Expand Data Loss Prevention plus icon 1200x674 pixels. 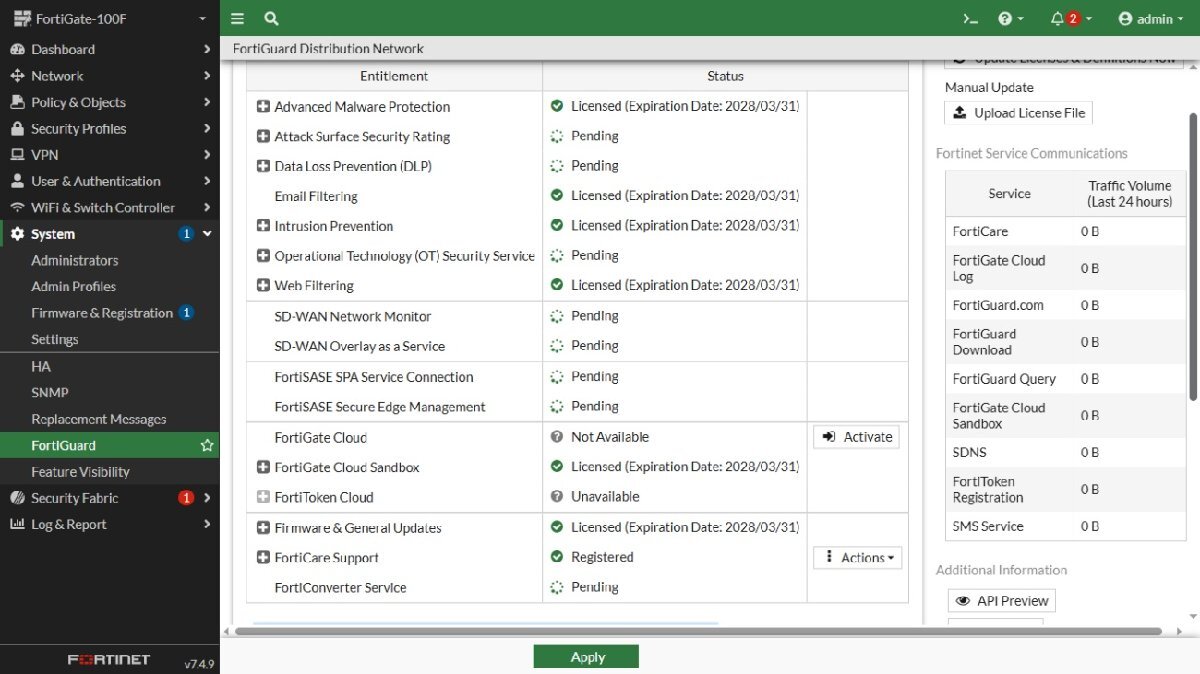coord(263,166)
